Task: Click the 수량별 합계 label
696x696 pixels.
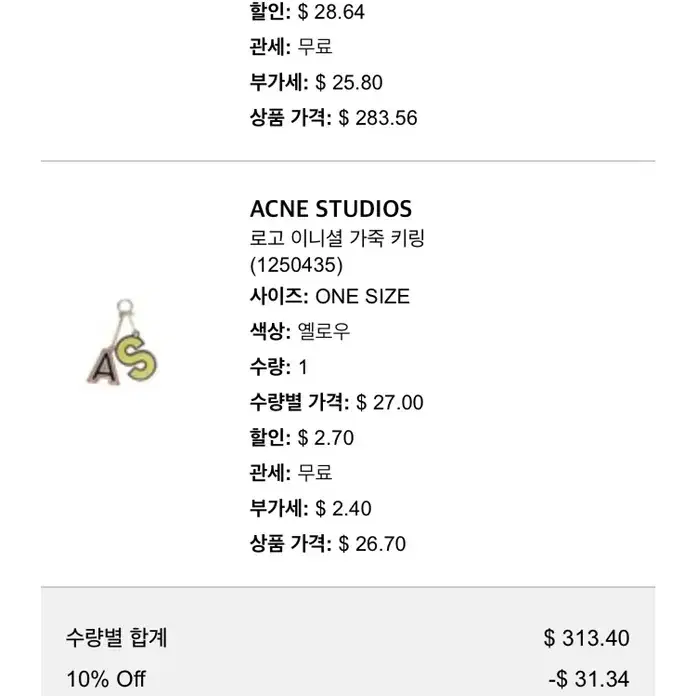Action: coord(116,638)
